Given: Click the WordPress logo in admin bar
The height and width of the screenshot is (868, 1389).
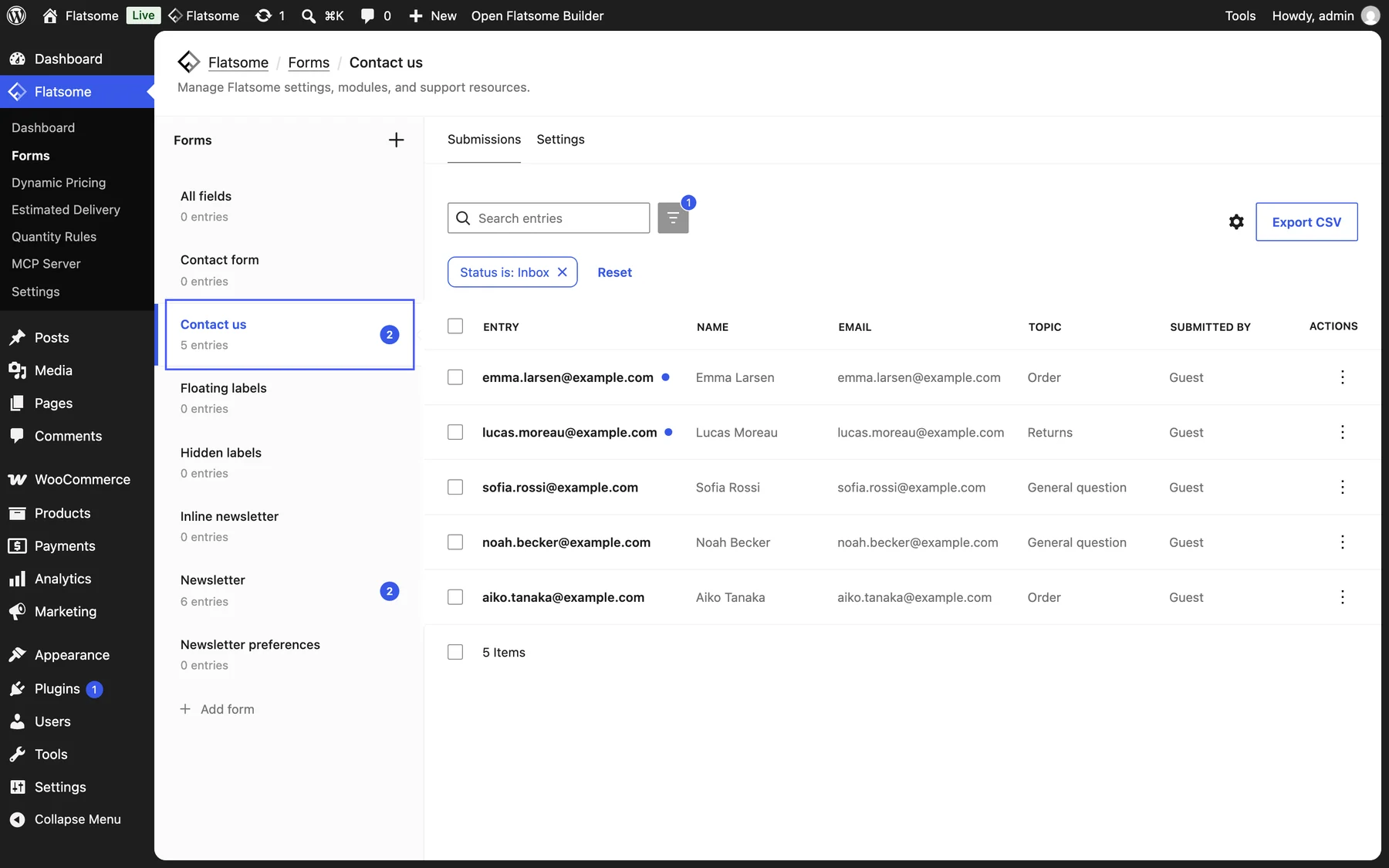Looking at the screenshot, I should [16, 15].
